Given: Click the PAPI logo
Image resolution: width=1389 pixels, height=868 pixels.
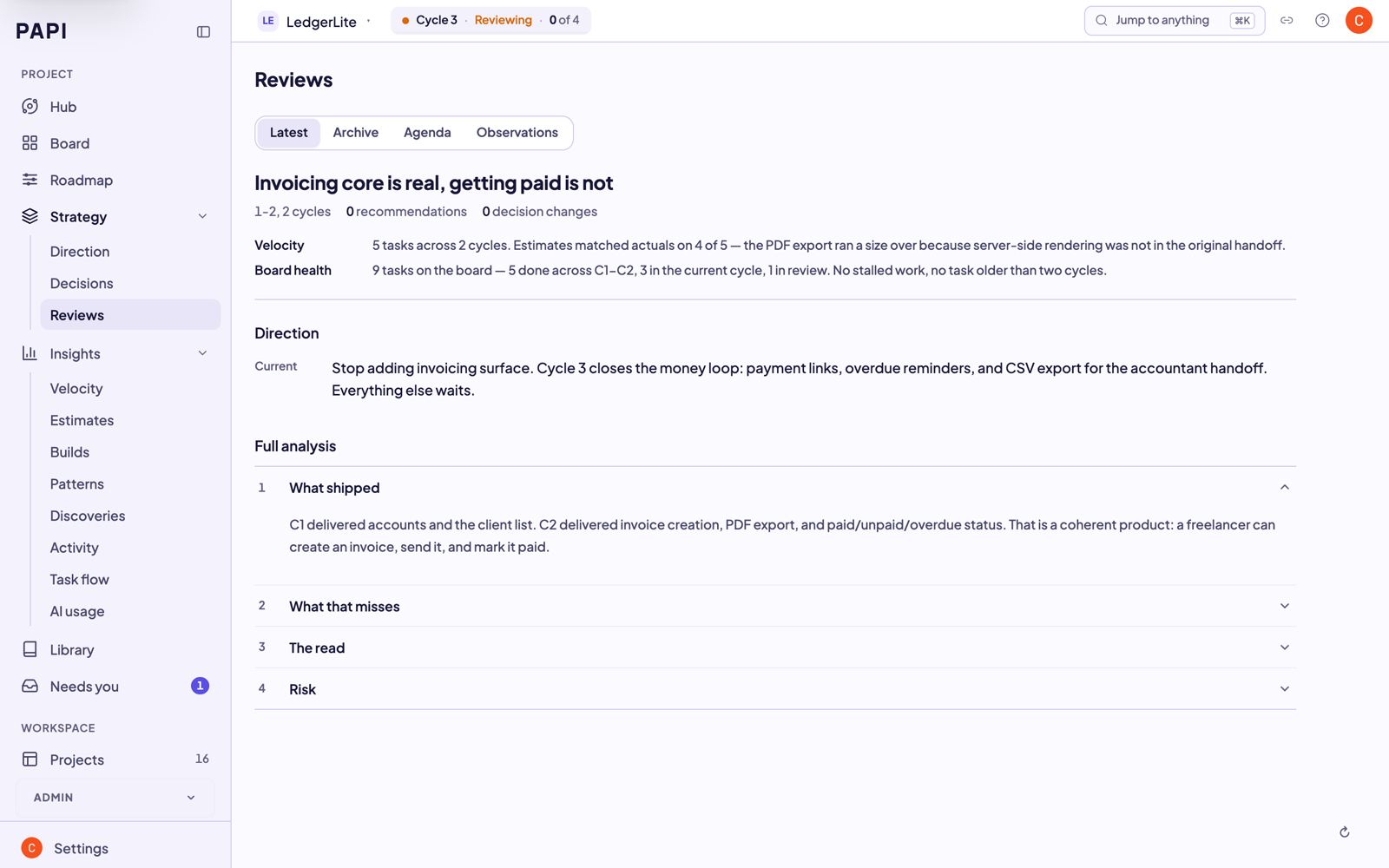Looking at the screenshot, I should pos(41,31).
